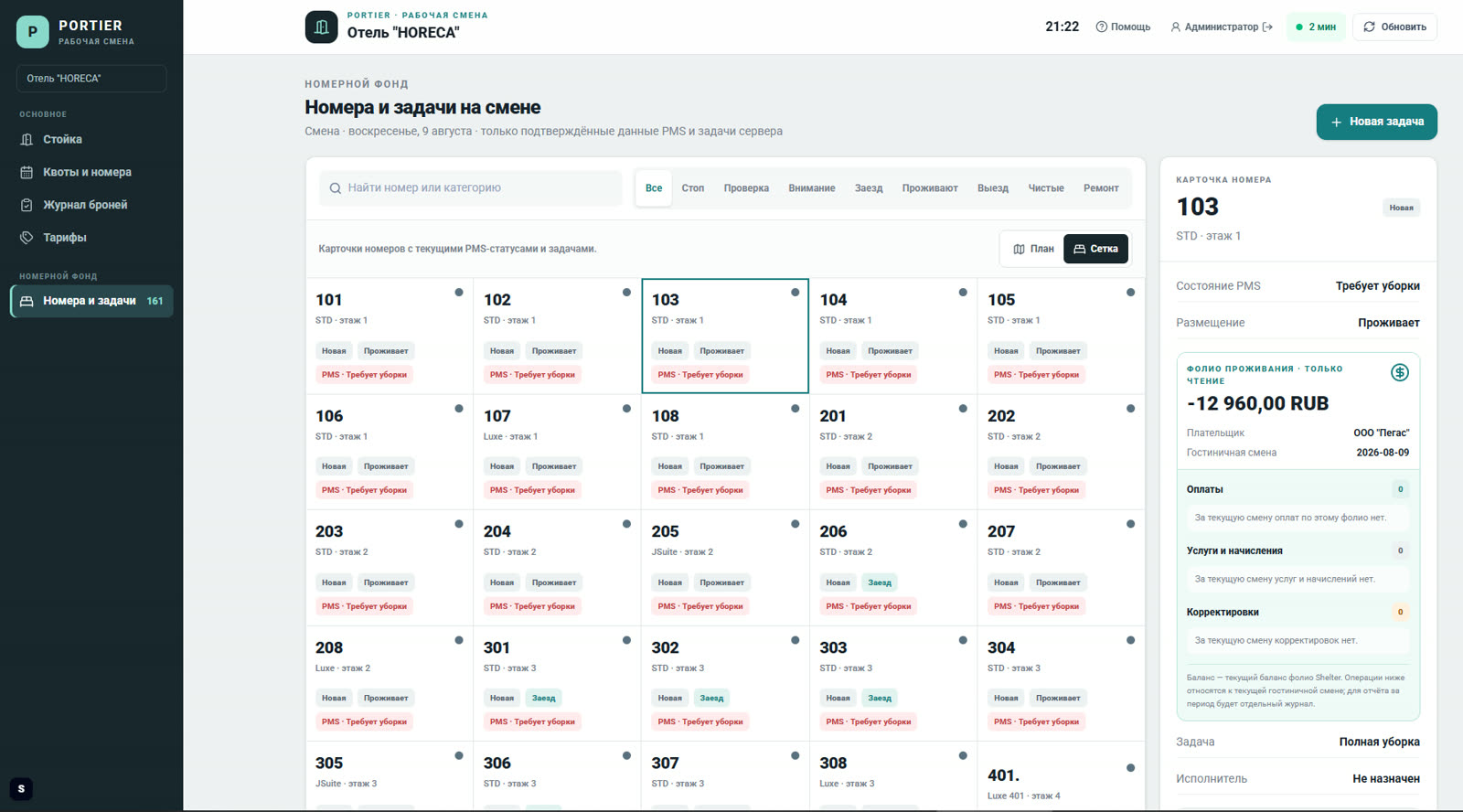
Task: Navigate to Тарифы
Action: click(91, 238)
